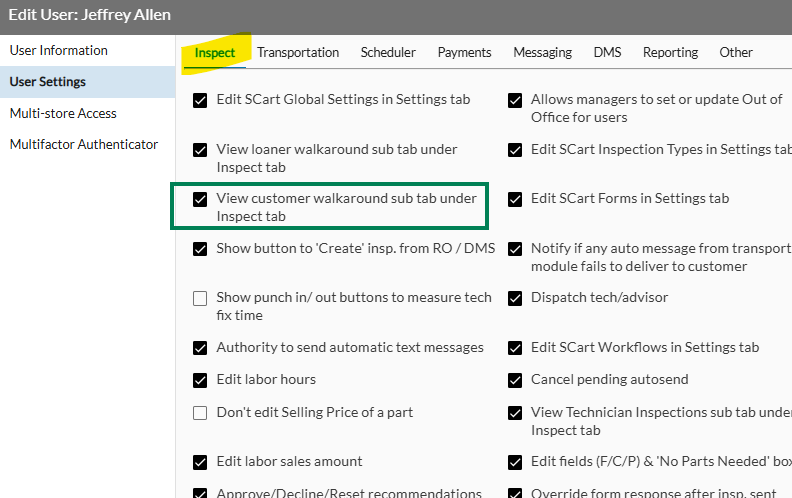Open Multi-store Access section
Viewport: 792px width, 498px height.
tap(63, 113)
